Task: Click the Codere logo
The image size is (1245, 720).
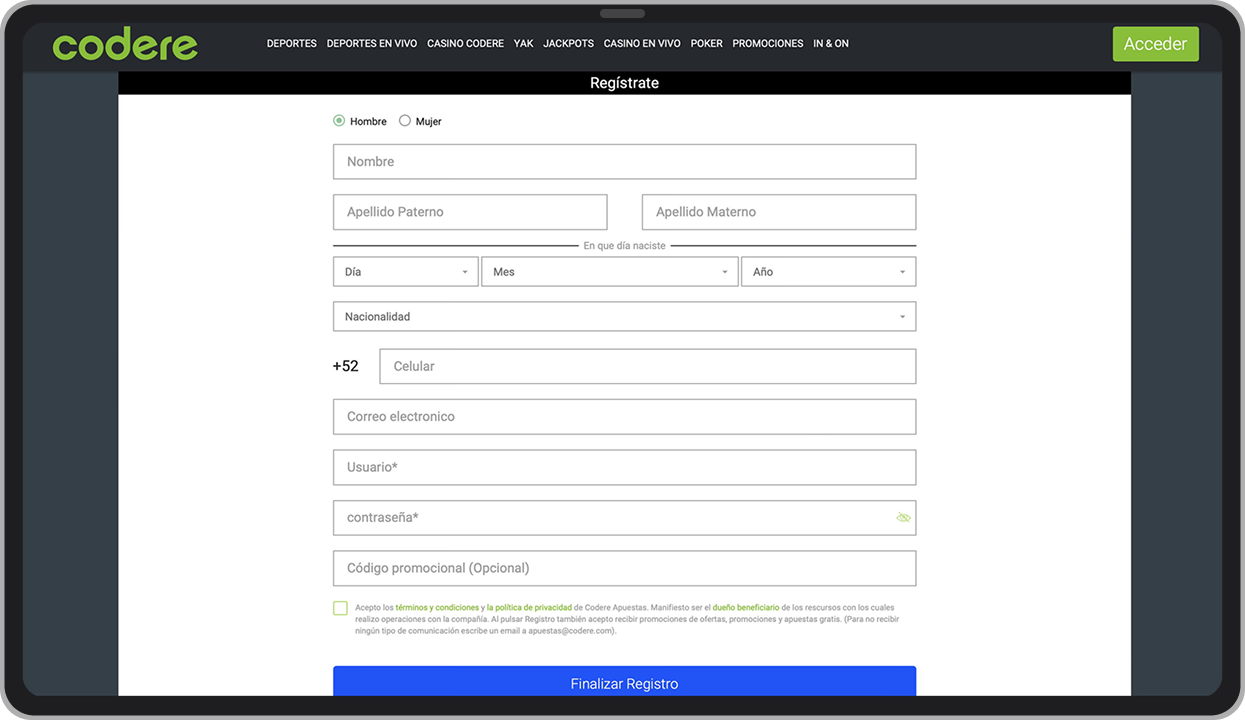Action: pyautogui.click(x=124, y=42)
